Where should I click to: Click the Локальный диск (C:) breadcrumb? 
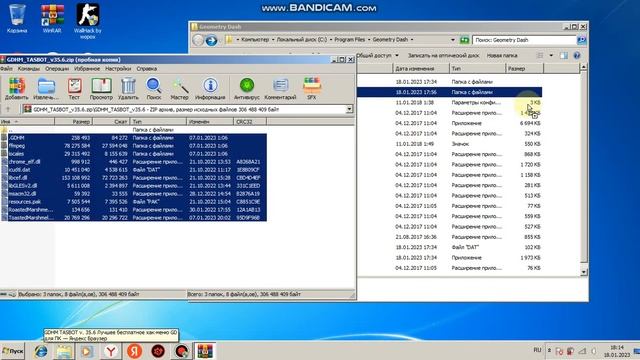pyautogui.click(x=302, y=40)
